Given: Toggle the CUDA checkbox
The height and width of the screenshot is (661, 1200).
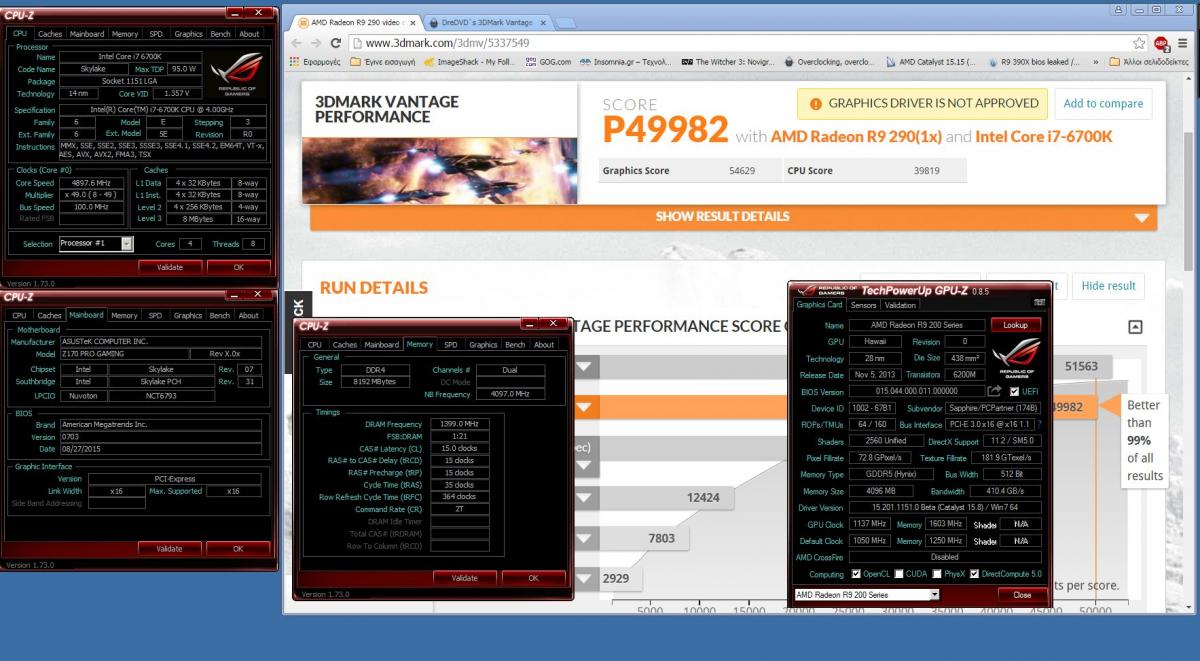Looking at the screenshot, I should (901, 574).
